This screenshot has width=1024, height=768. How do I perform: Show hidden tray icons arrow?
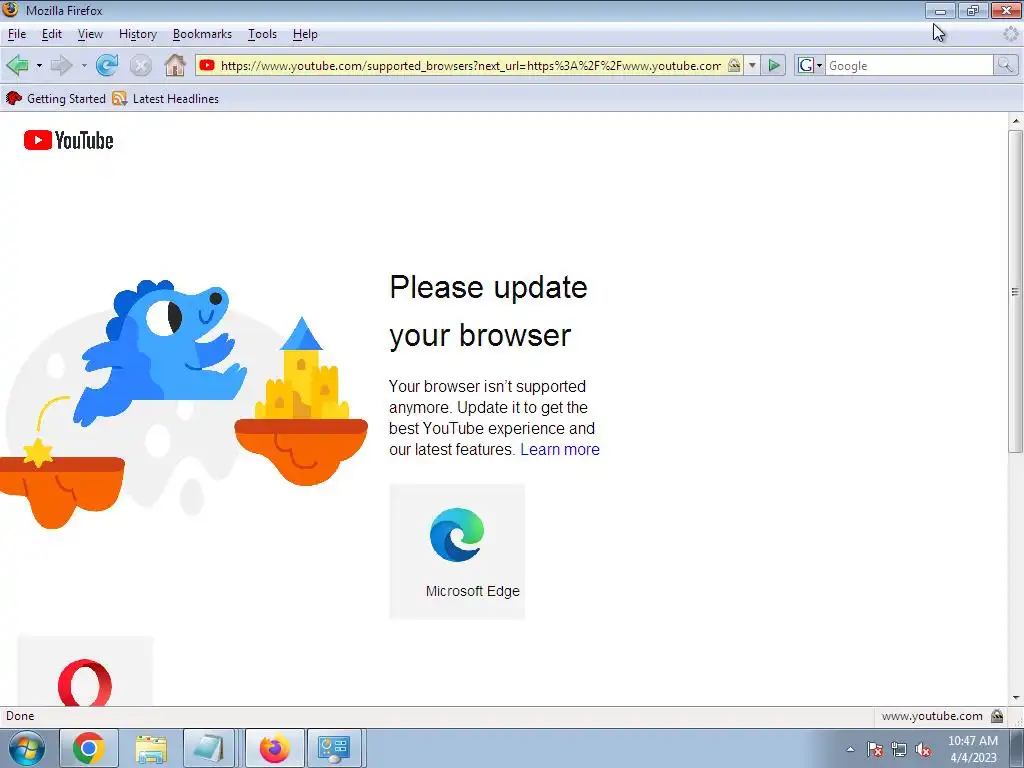click(850, 749)
